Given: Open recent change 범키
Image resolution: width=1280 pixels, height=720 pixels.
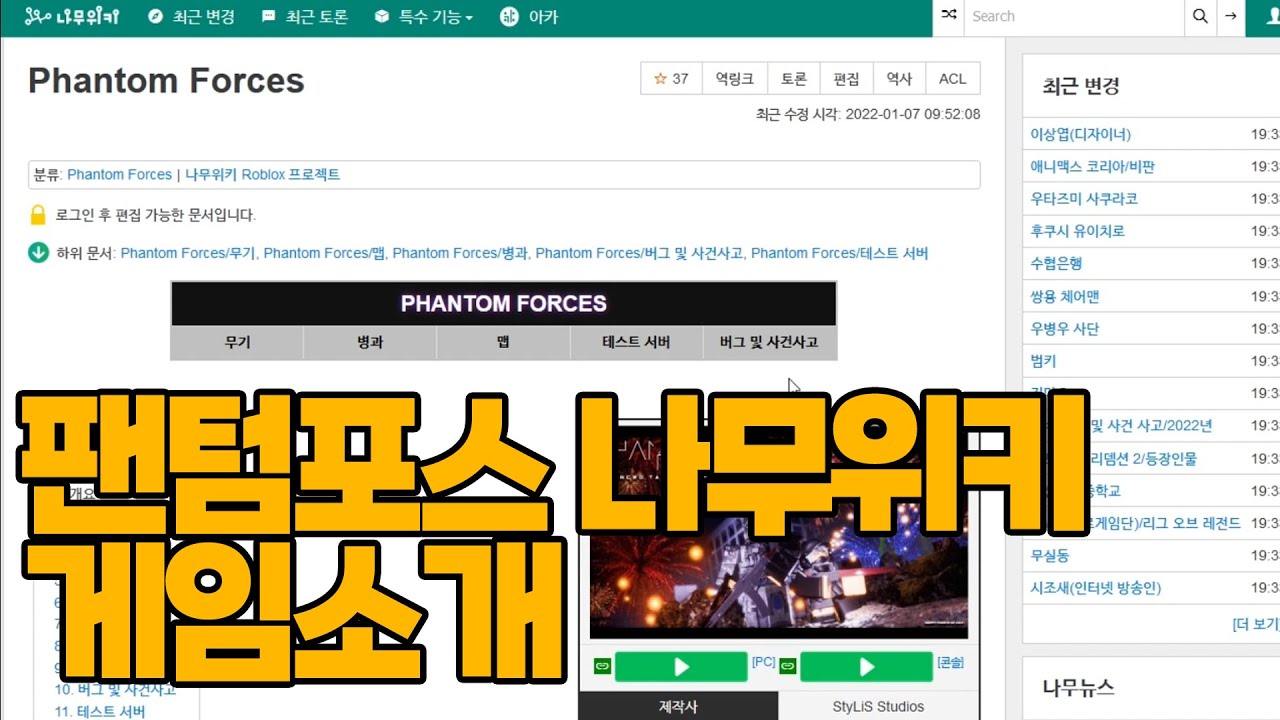Looking at the screenshot, I should [1044, 361].
